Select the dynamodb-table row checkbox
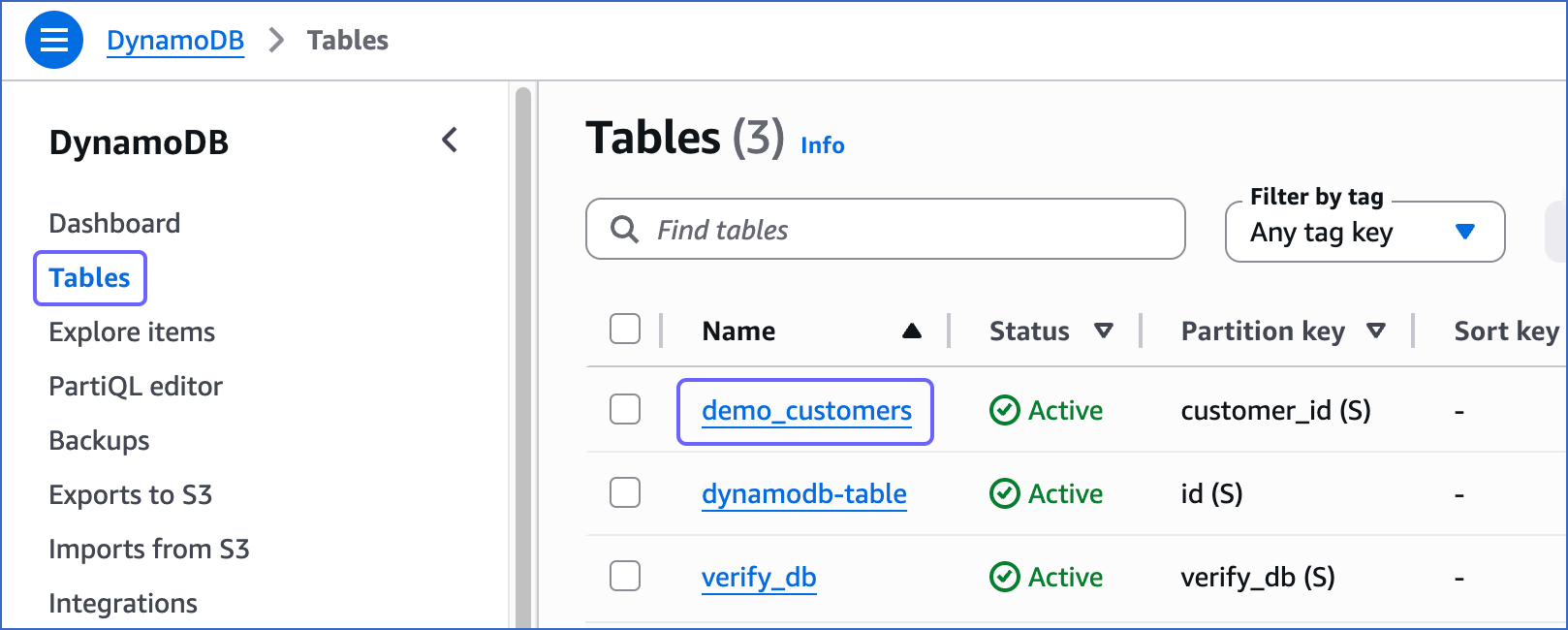 pyautogui.click(x=625, y=492)
